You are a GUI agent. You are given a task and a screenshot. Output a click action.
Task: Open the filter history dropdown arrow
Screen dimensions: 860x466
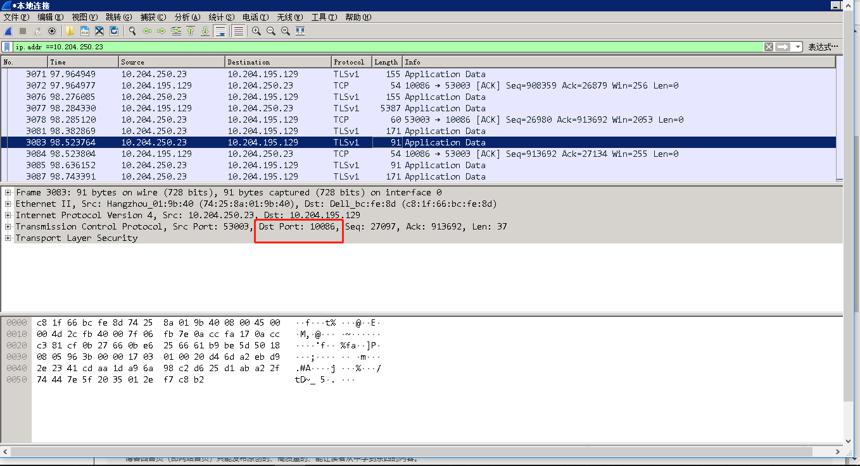point(797,47)
